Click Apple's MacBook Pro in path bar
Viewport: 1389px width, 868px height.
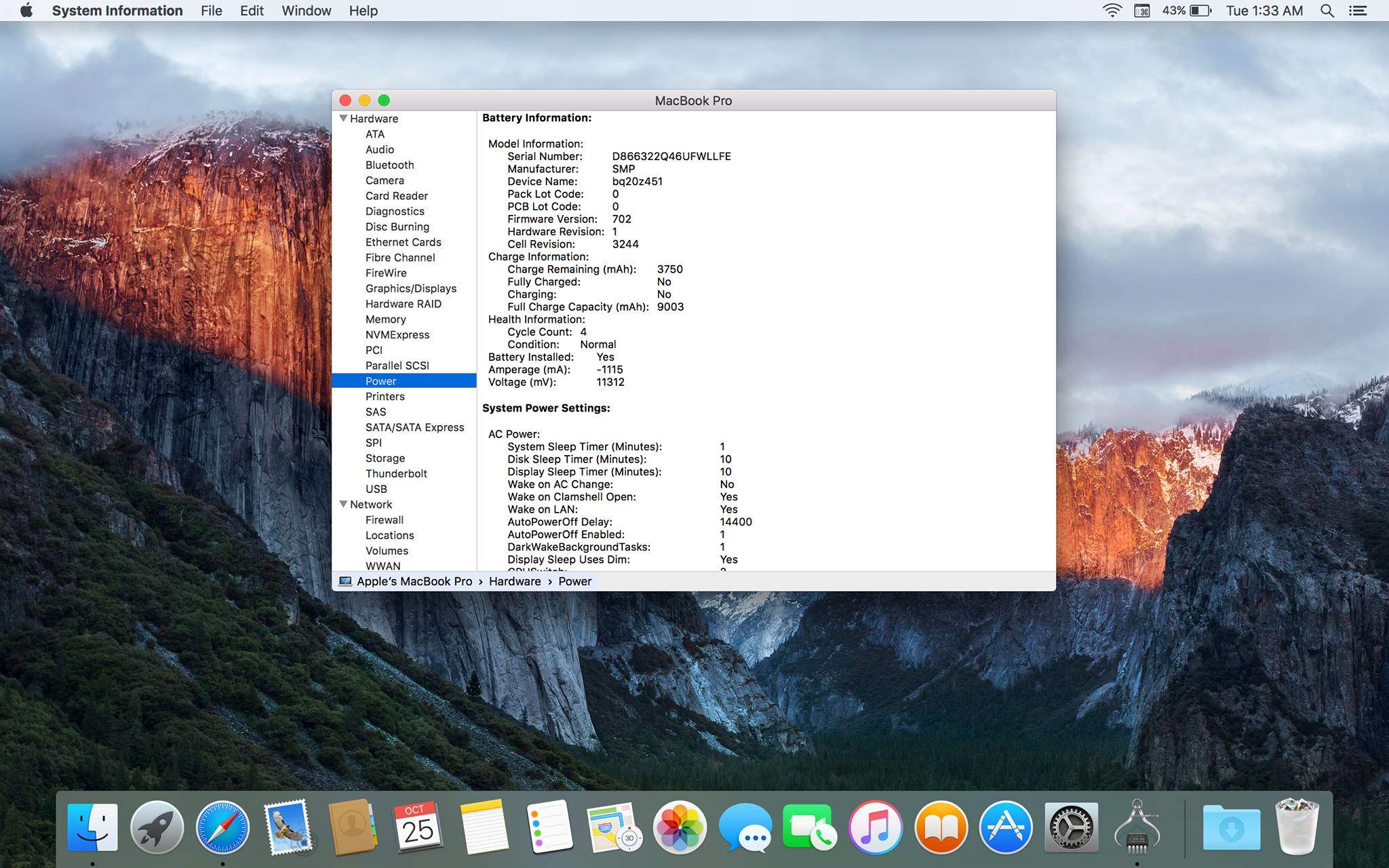pyautogui.click(x=414, y=581)
